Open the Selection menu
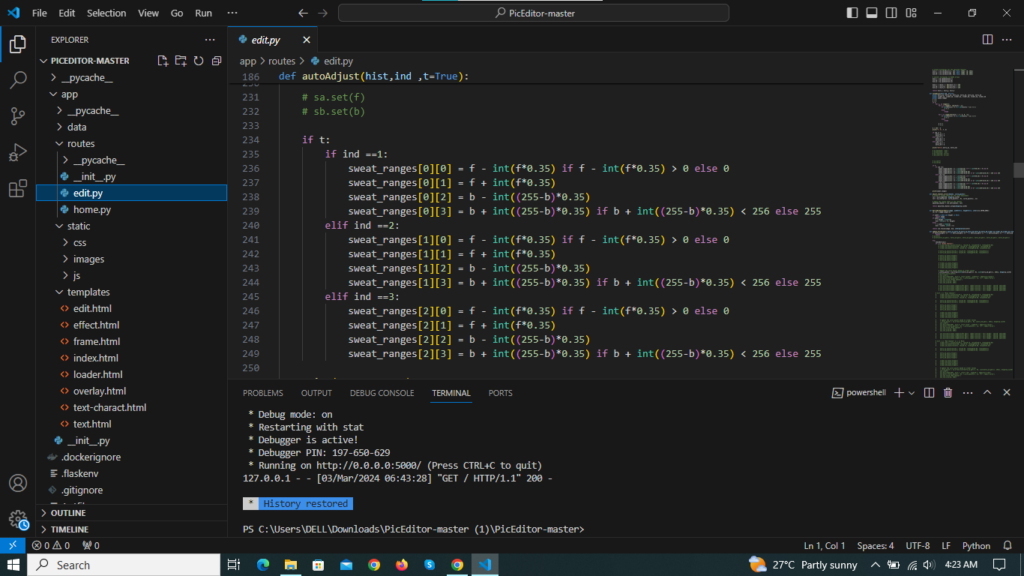The width and height of the screenshot is (1024, 576). click(106, 13)
